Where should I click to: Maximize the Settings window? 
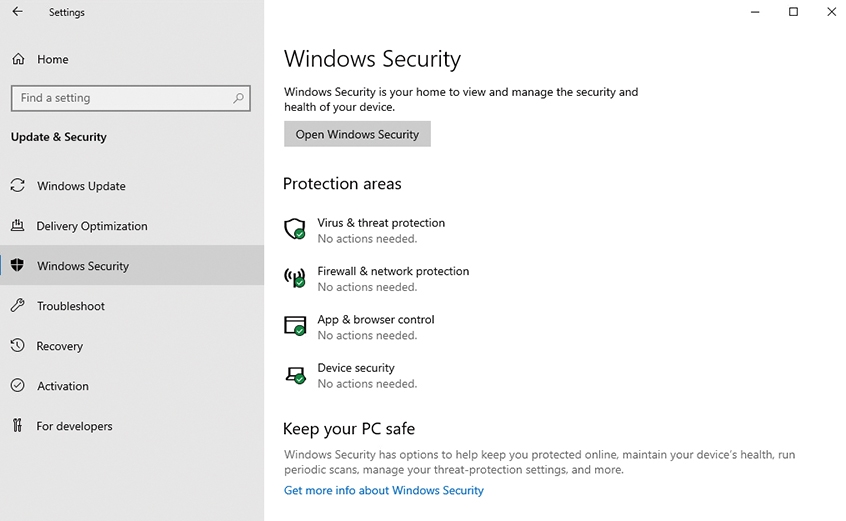[x=793, y=11]
